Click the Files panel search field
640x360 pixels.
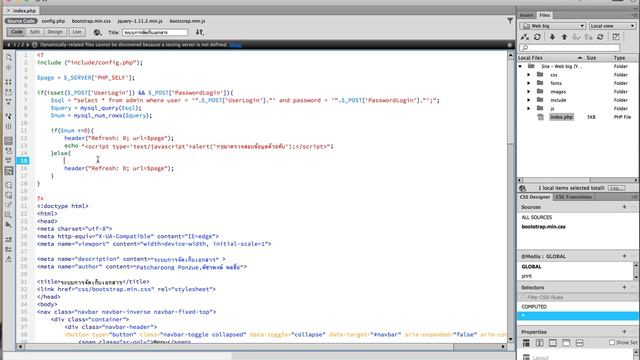click(x=569, y=48)
